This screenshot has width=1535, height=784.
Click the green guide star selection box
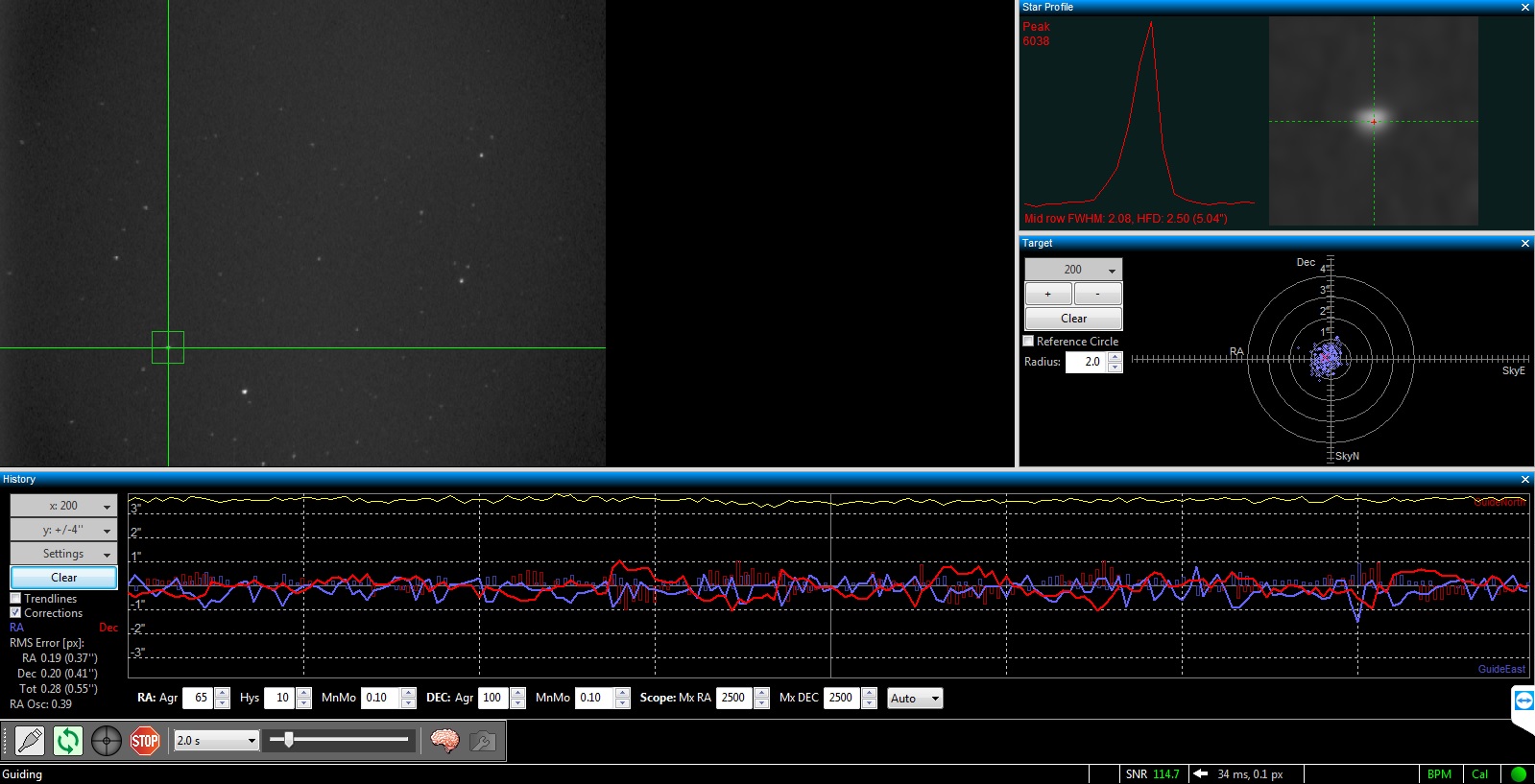point(168,347)
